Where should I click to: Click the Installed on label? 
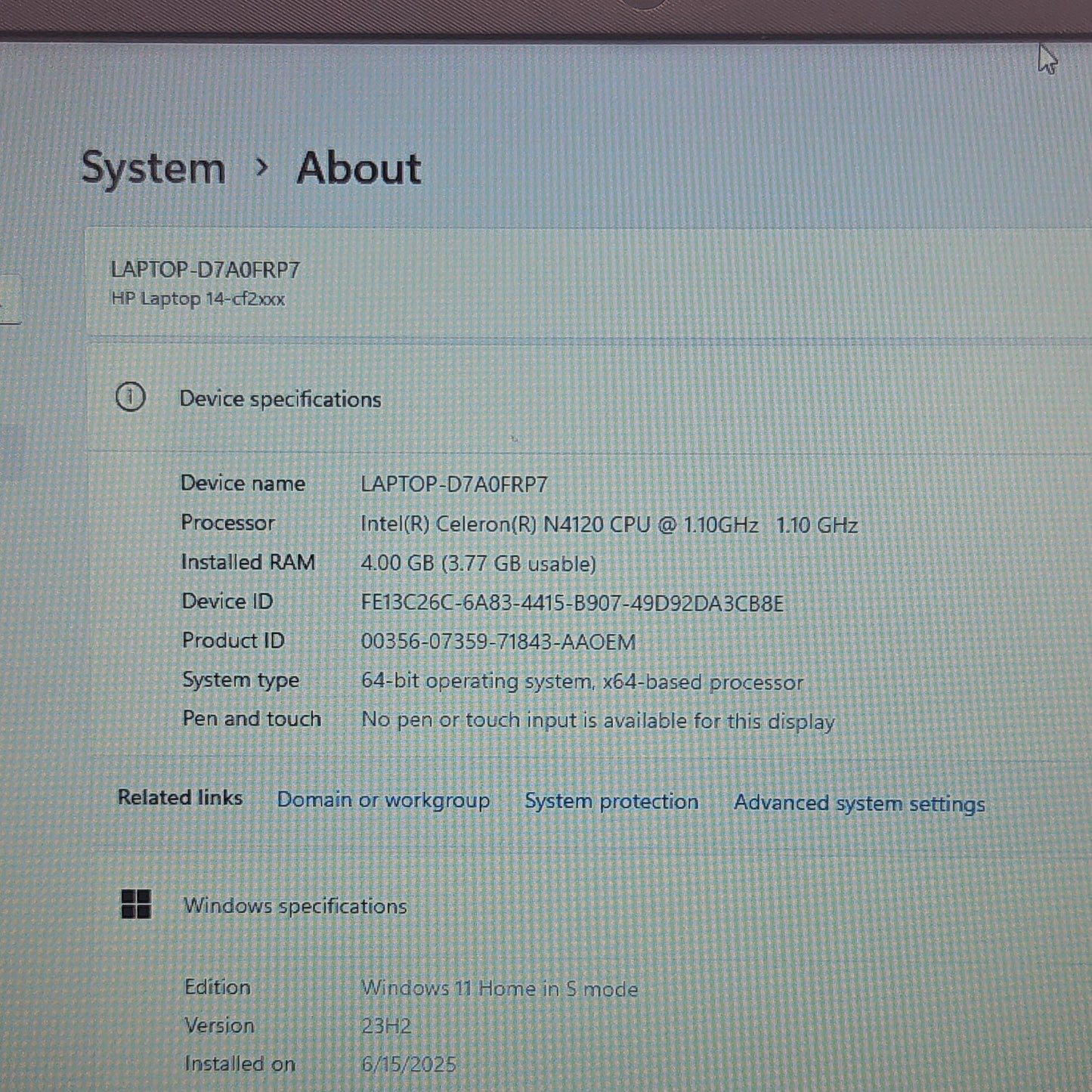(240, 1064)
